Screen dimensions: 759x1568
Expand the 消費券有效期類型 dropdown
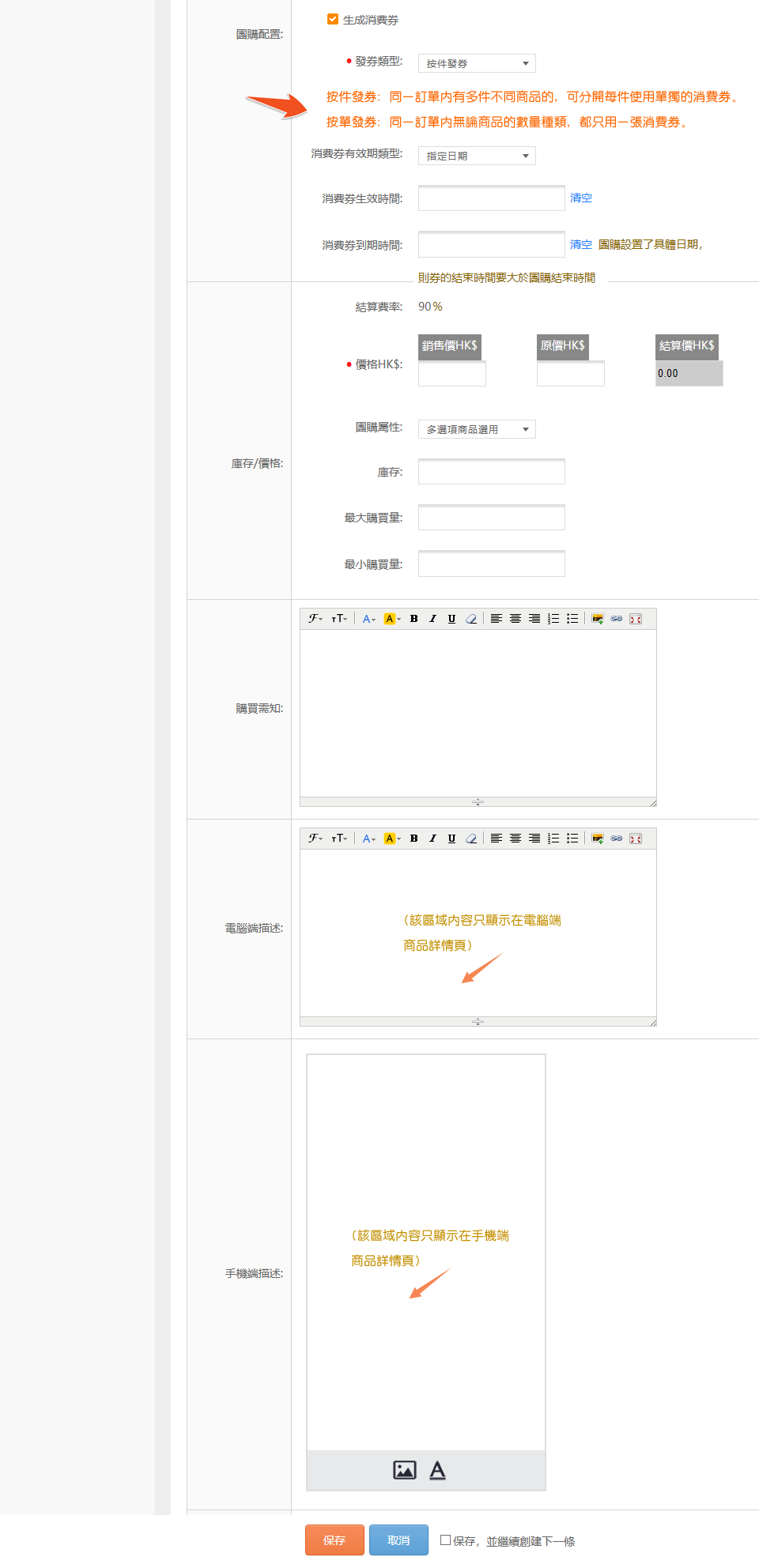point(477,156)
